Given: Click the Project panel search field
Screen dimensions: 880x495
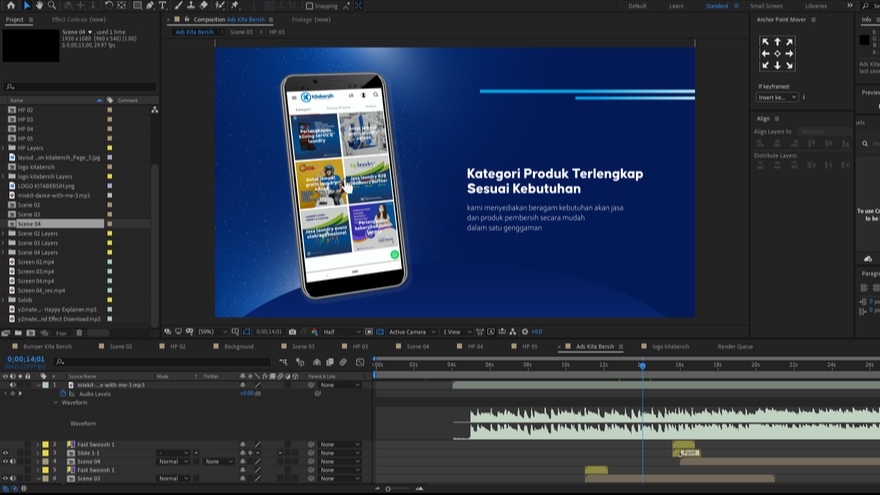Looking at the screenshot, I should 80,87.
